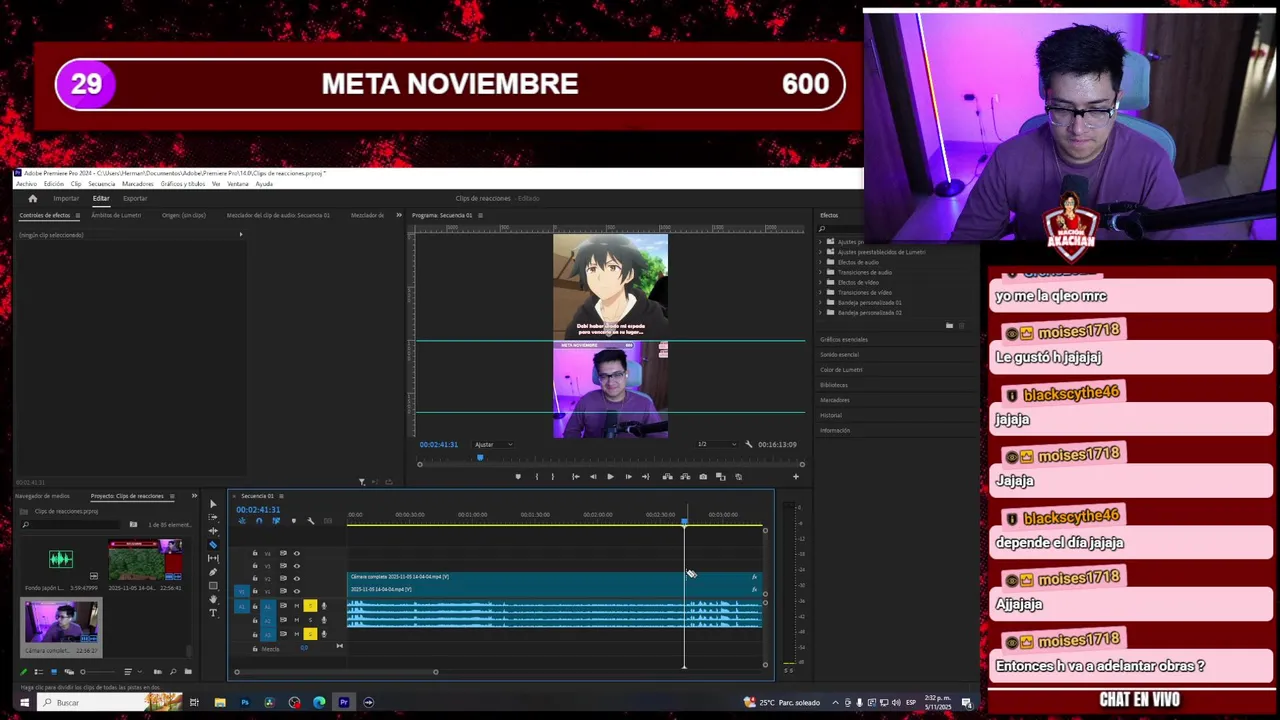Screen dimensions: 1280x720
Task: Click the Program monitor playhead marker
Action: pyautogui.click(x=480, y=457)
